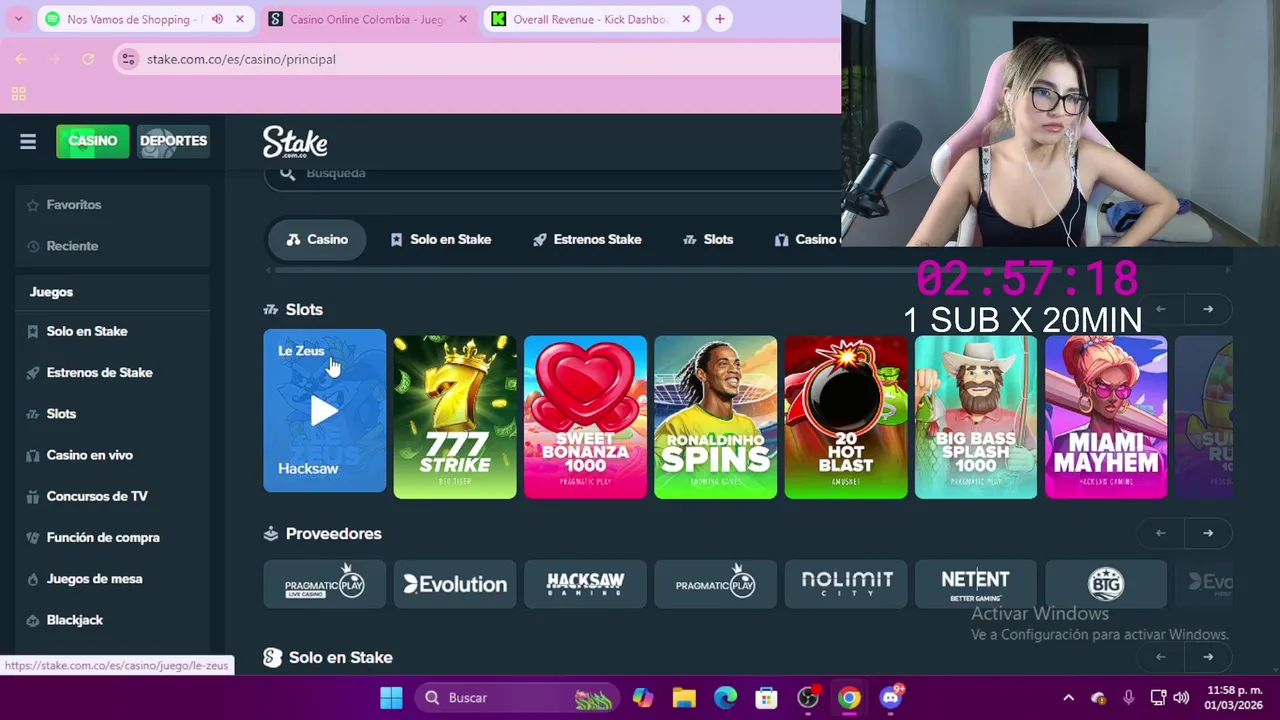The height and width of the screenshot is (720, 1280).
Task: Select the Casino category tab
Action: (317, 240)
